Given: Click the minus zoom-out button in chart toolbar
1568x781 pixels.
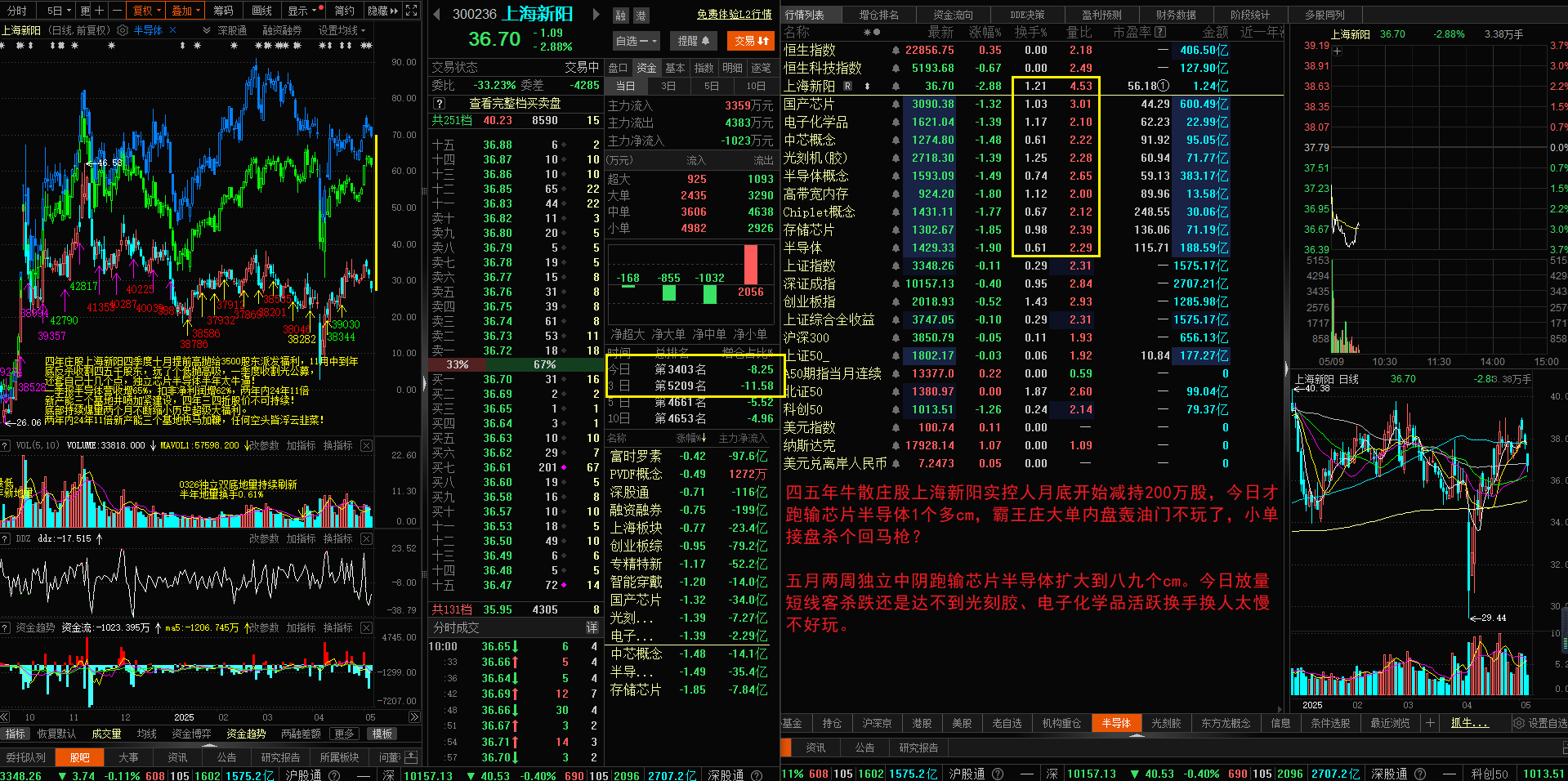Looking at the screenshot, I should [x=116, y=11].
